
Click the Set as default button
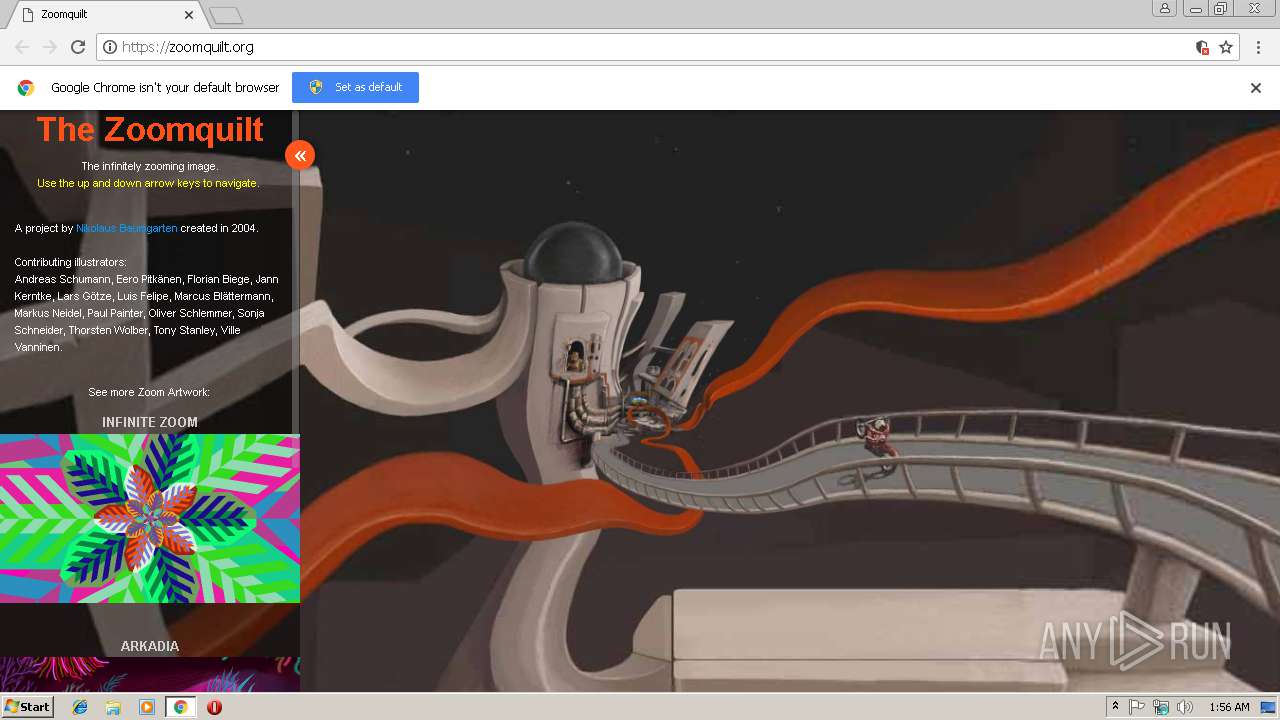click(355, 87)
